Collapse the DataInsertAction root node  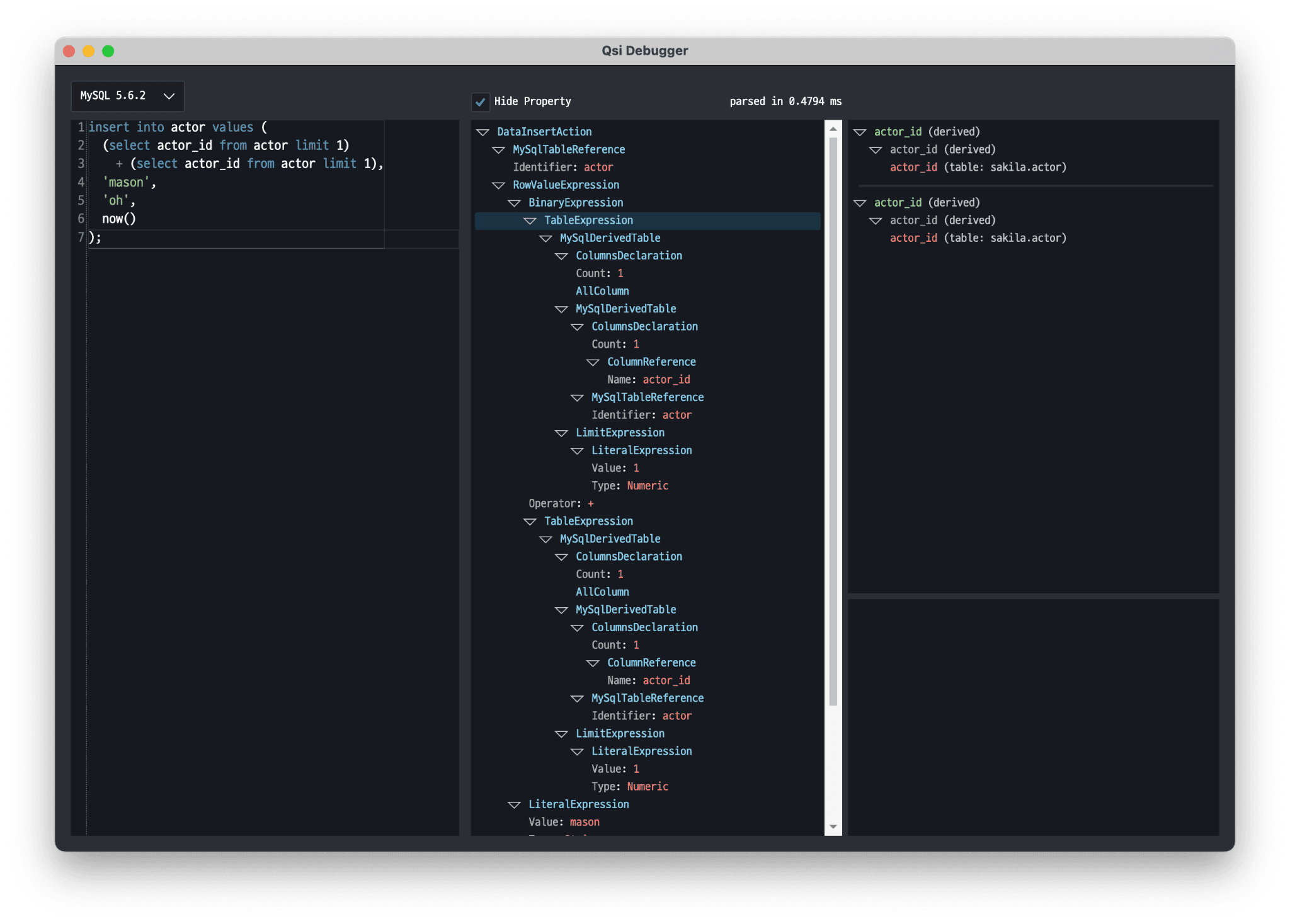click(483, 132)
